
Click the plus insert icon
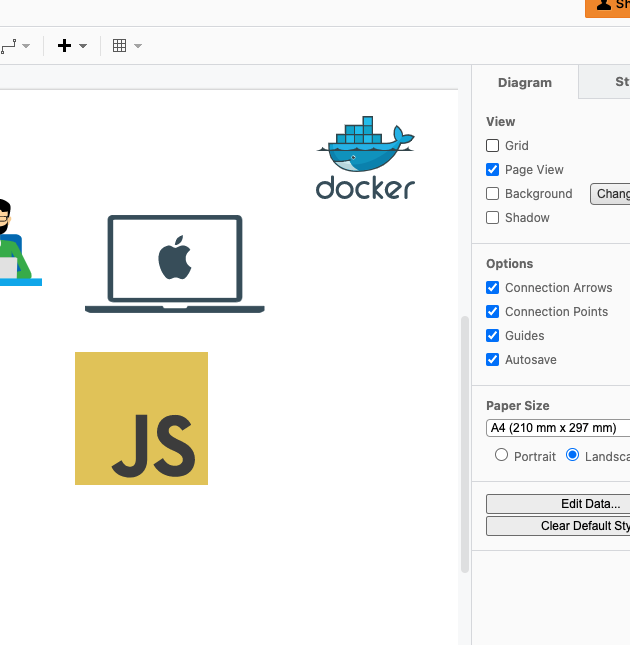[x=64, y=46]
